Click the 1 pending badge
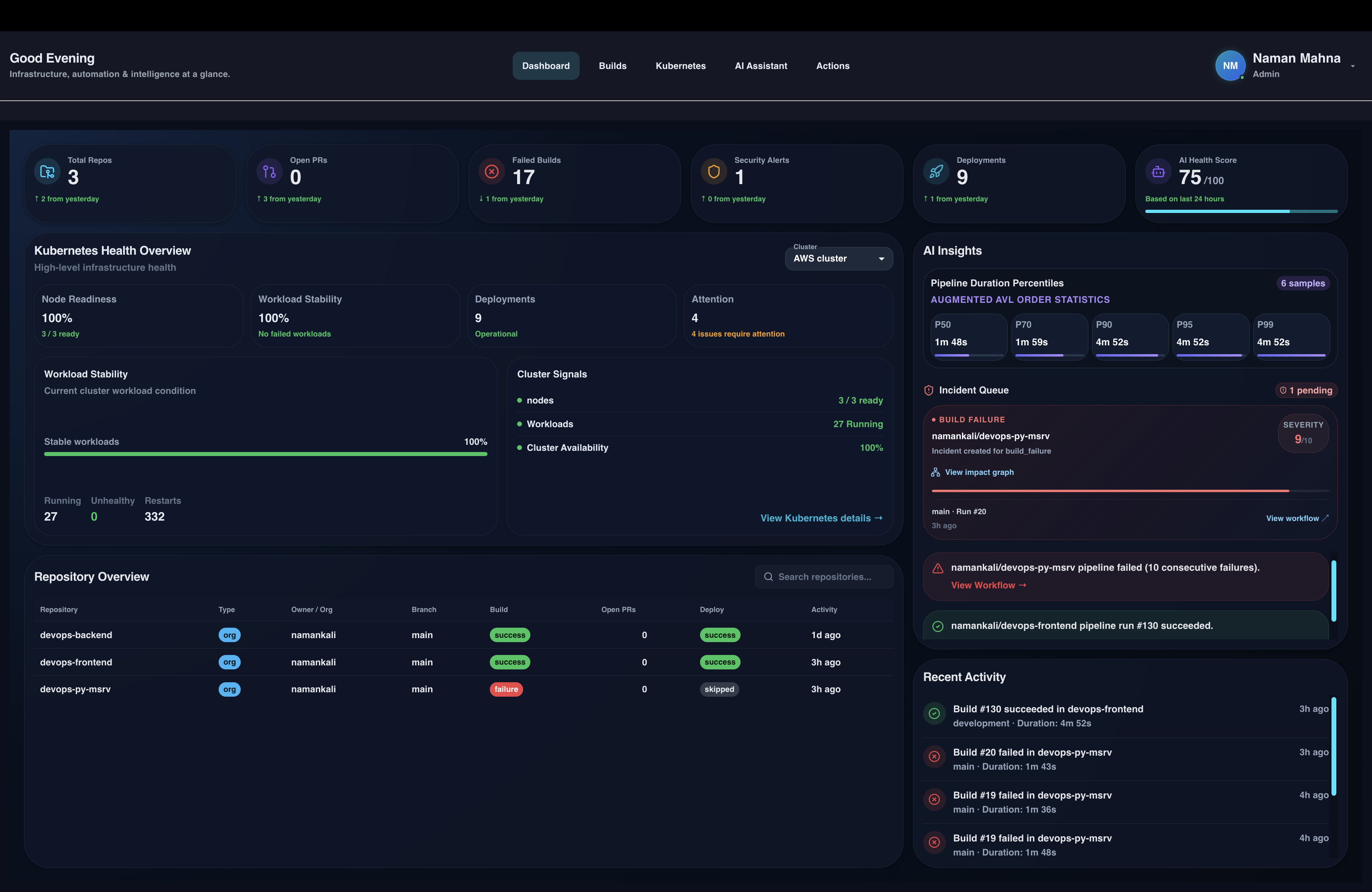 tap(1306, 390)
